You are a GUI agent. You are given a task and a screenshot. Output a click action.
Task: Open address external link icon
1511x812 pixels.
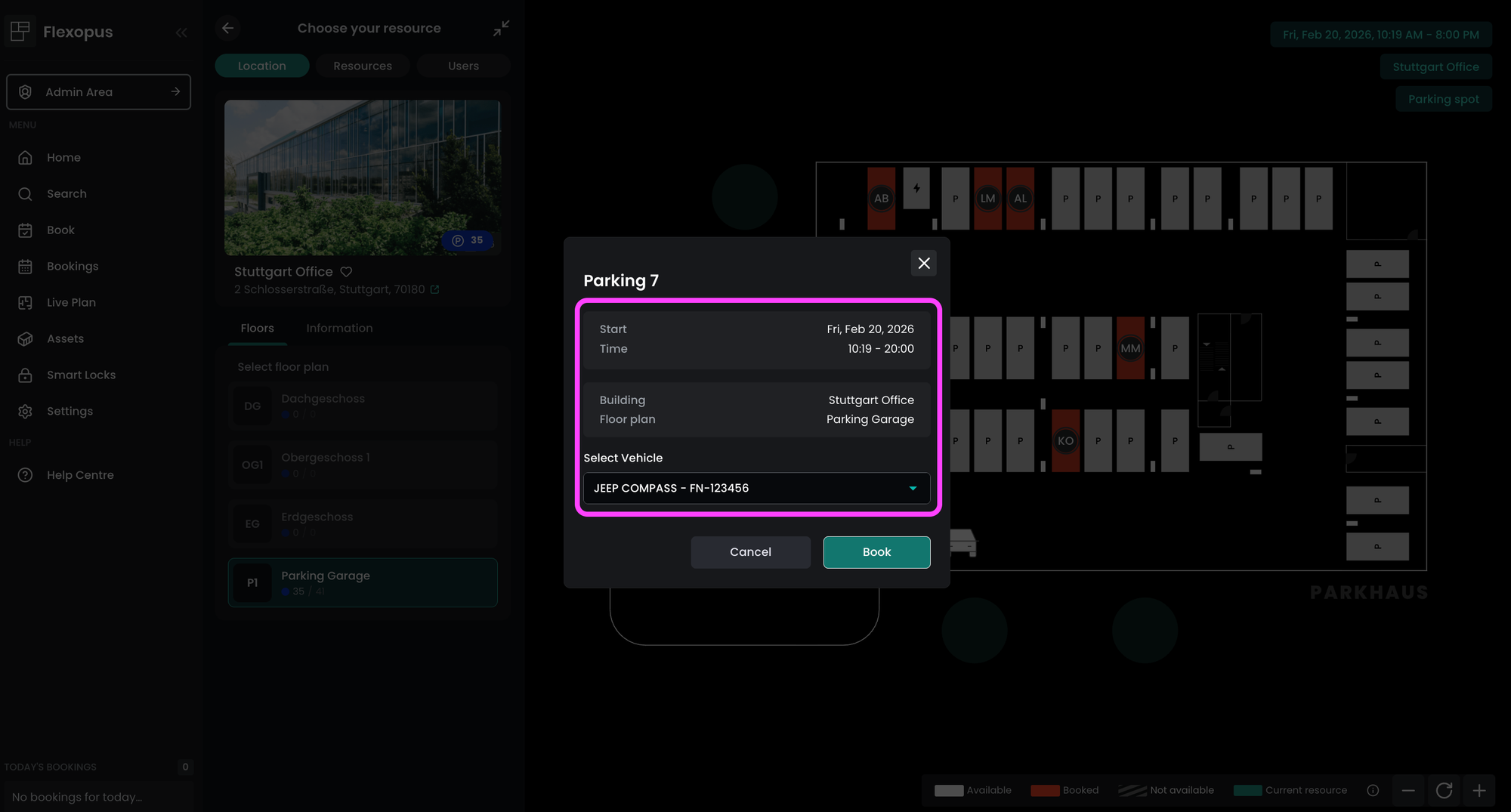[434, 290]
